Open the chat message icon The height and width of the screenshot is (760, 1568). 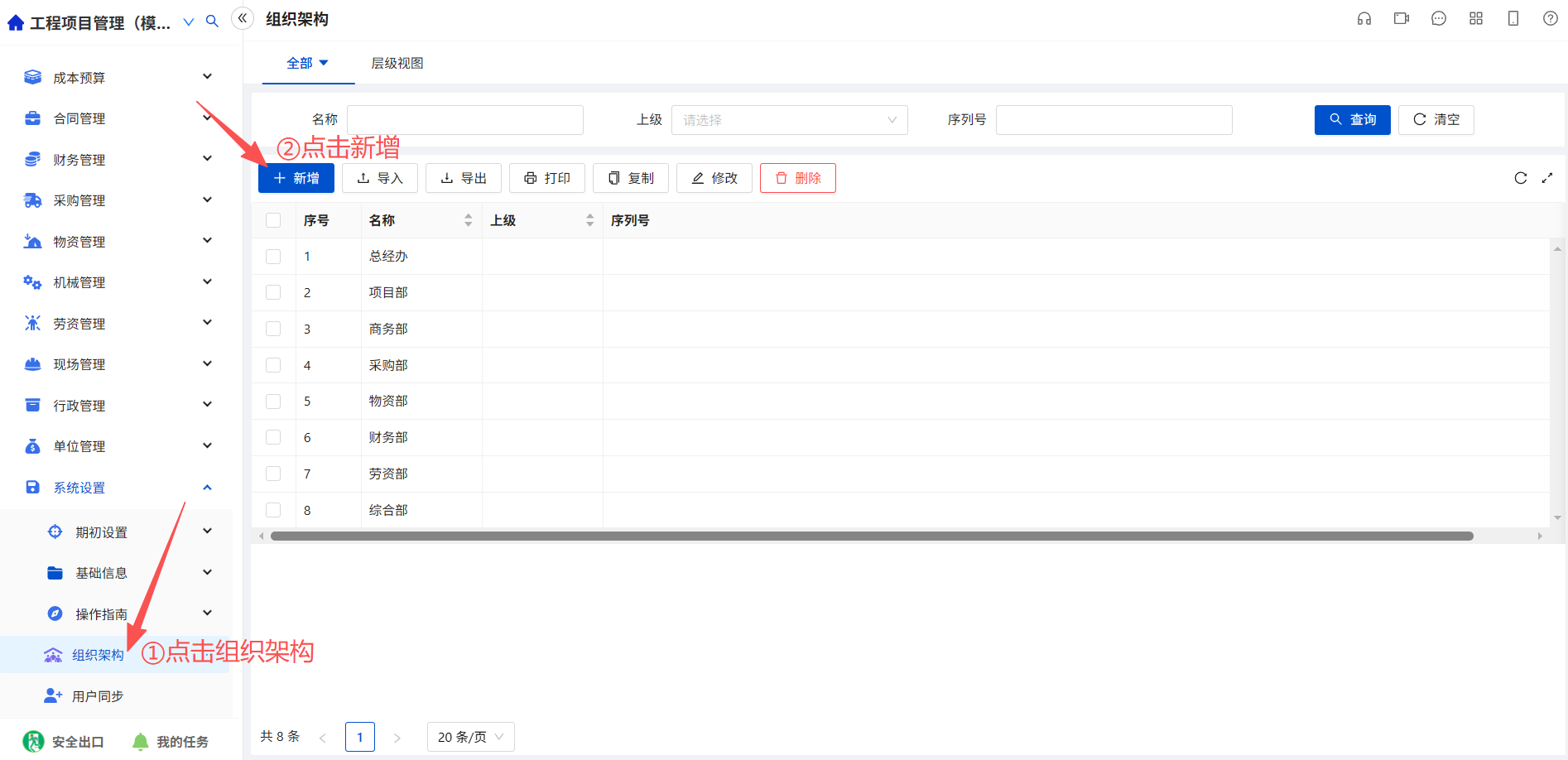(x=1439, y=19)
